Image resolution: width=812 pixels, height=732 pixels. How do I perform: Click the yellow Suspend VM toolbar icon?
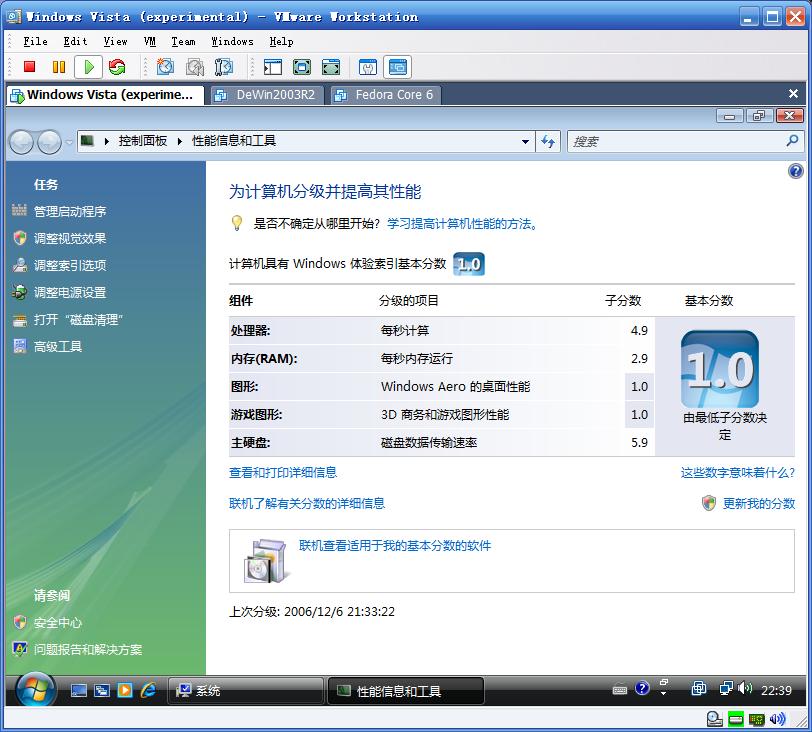tap(59, 67)
